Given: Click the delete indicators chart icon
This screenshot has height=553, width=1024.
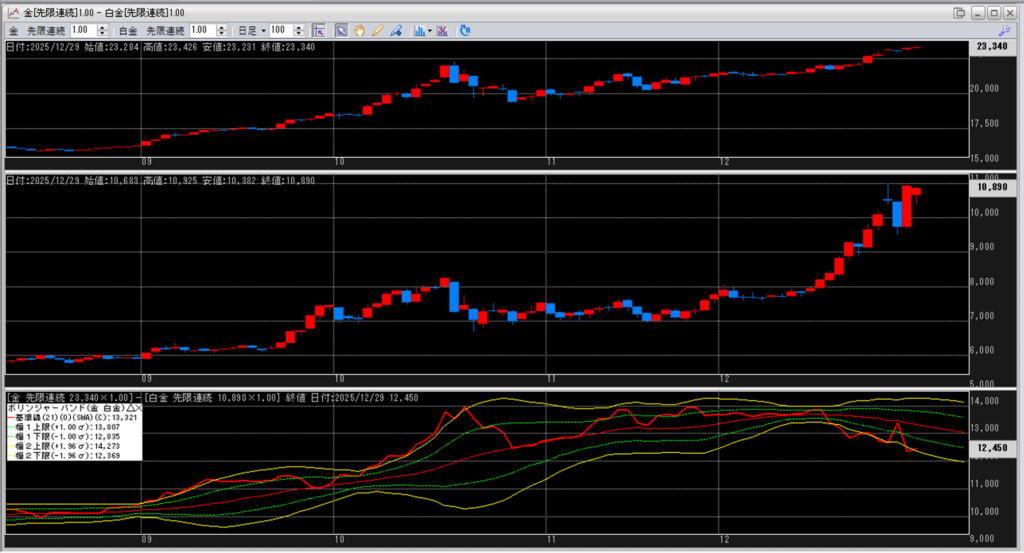Looking at the screenshot, I should (x=443, y=31).
